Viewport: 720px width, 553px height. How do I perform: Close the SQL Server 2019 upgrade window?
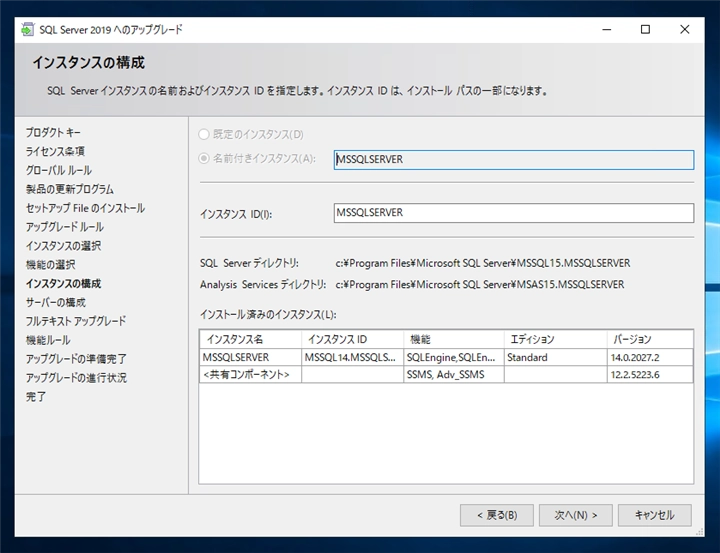684,29
